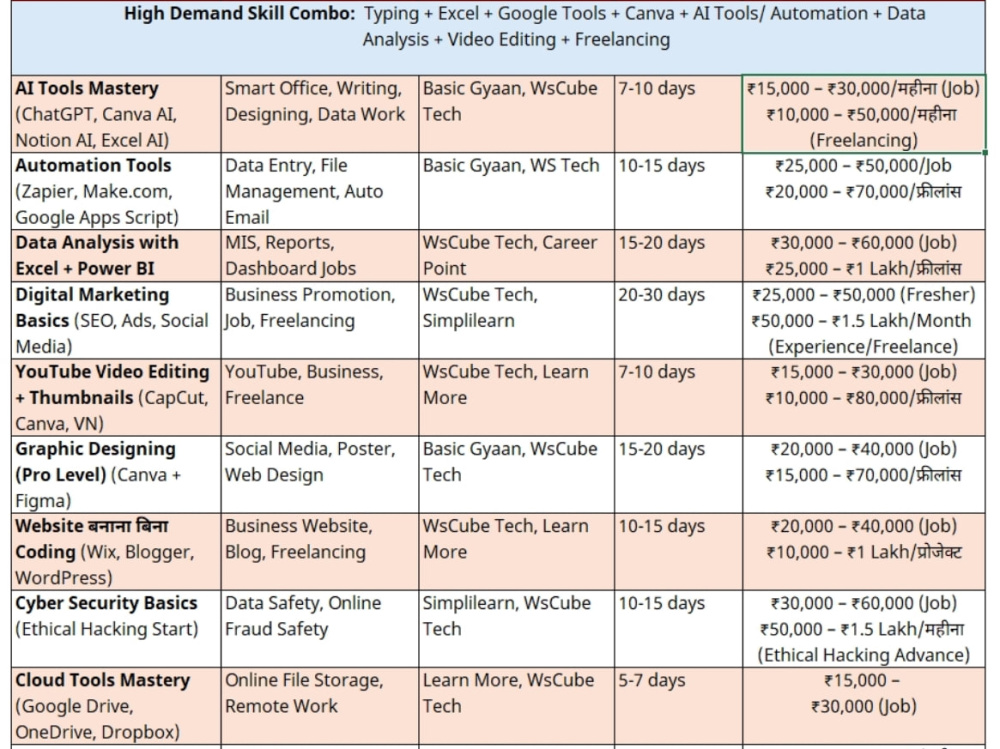Select 15-20 days cell in Data Analysis row

pyautogui.click(x=678, y=255)
